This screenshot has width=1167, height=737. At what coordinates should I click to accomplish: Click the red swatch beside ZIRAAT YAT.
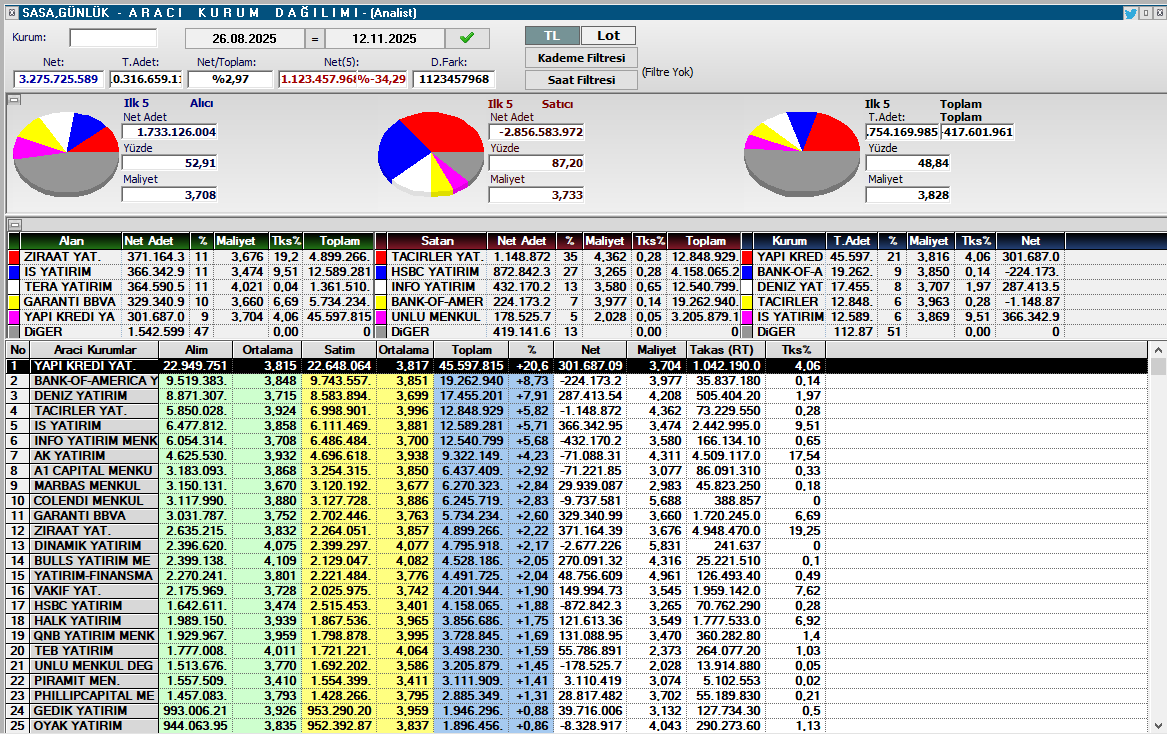[14, 257]
